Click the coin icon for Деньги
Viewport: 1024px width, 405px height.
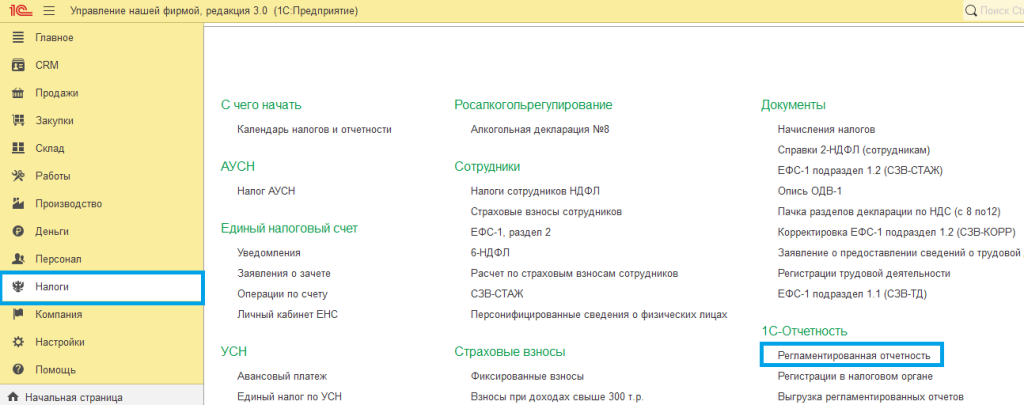point(17,231)
